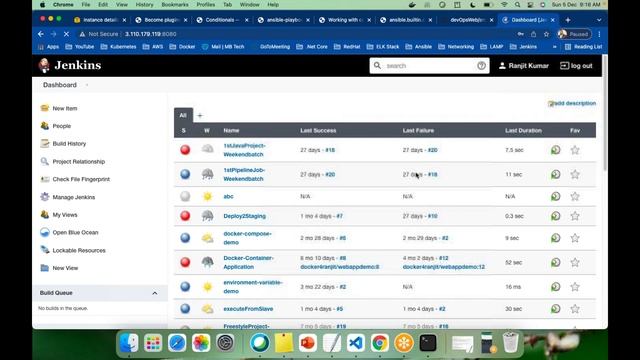Click the Jenkins logo
Screen dimensions: 640x360
tap(70, 65)
